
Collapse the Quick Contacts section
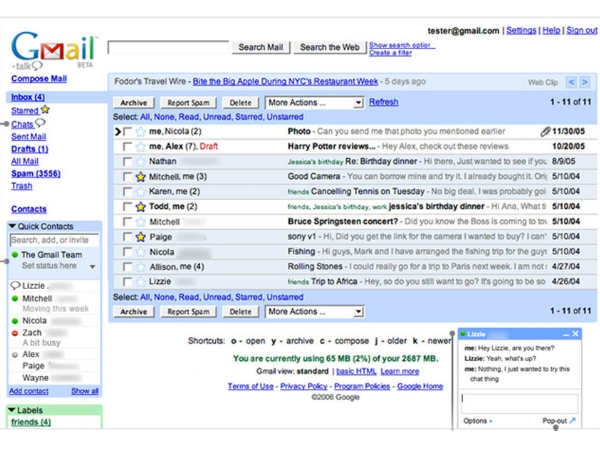pos(13,227)
